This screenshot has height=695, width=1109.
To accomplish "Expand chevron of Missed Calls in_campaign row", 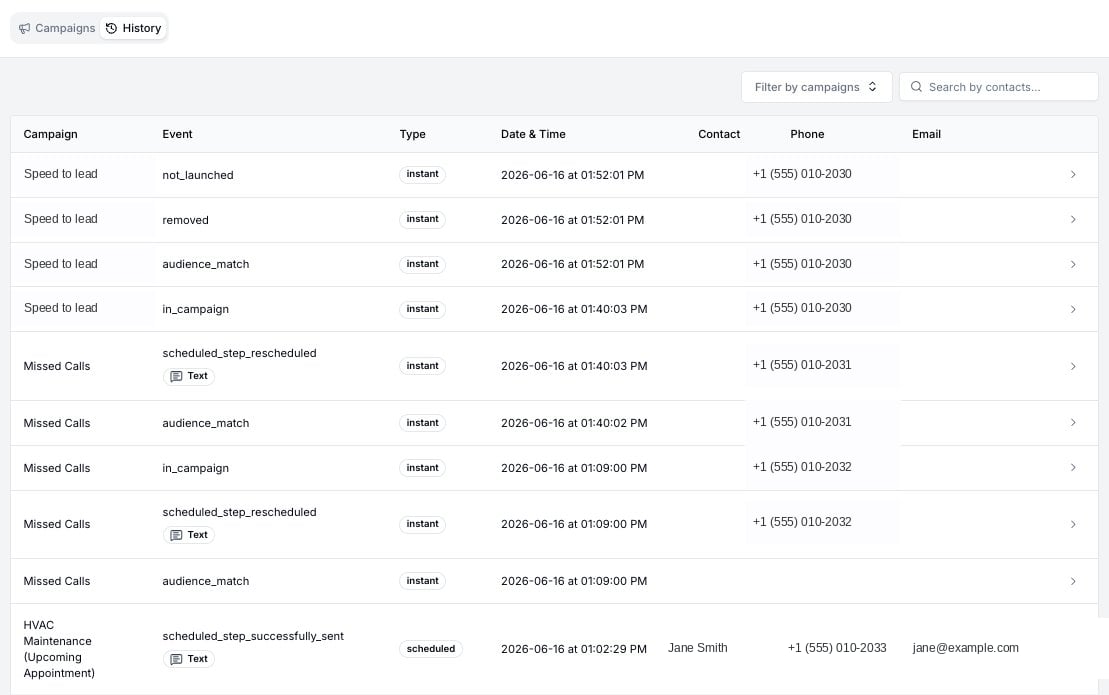I will 1073,468.
